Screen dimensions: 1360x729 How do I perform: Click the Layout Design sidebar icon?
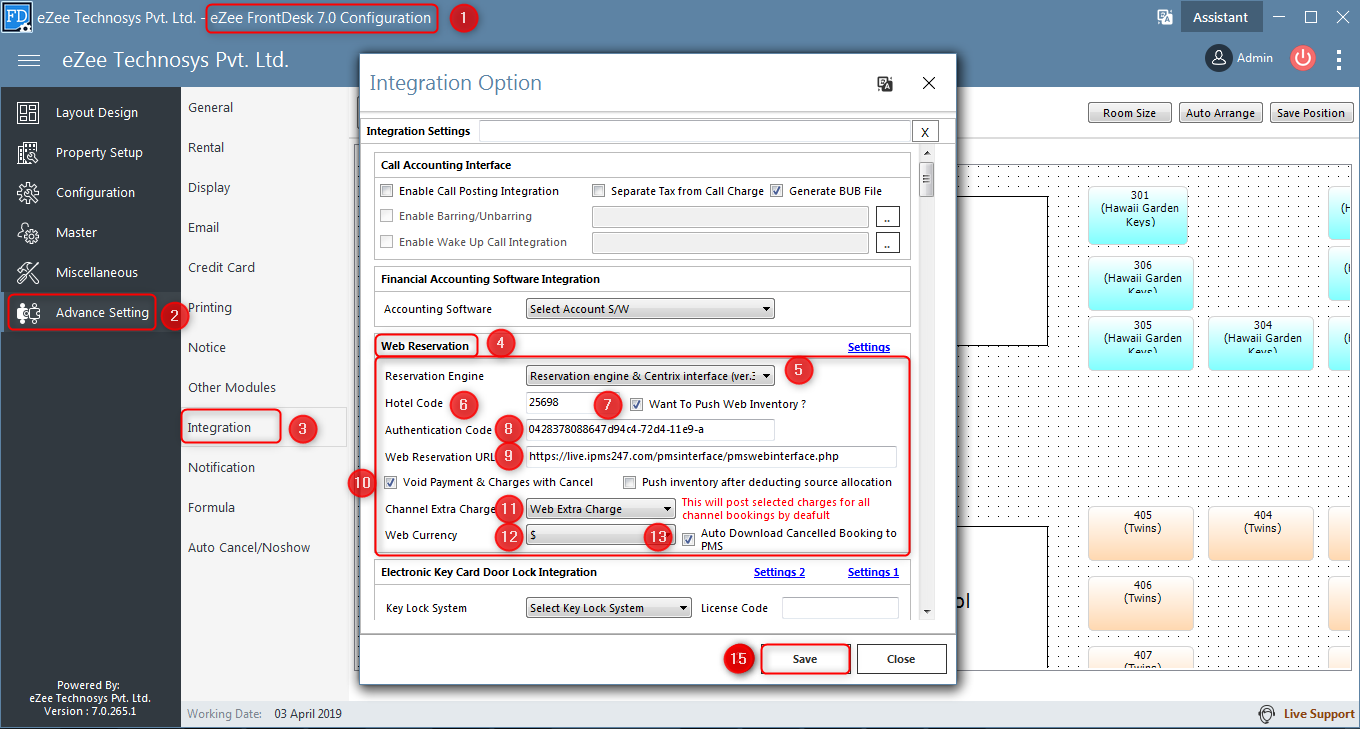click(x=28, y=113)
